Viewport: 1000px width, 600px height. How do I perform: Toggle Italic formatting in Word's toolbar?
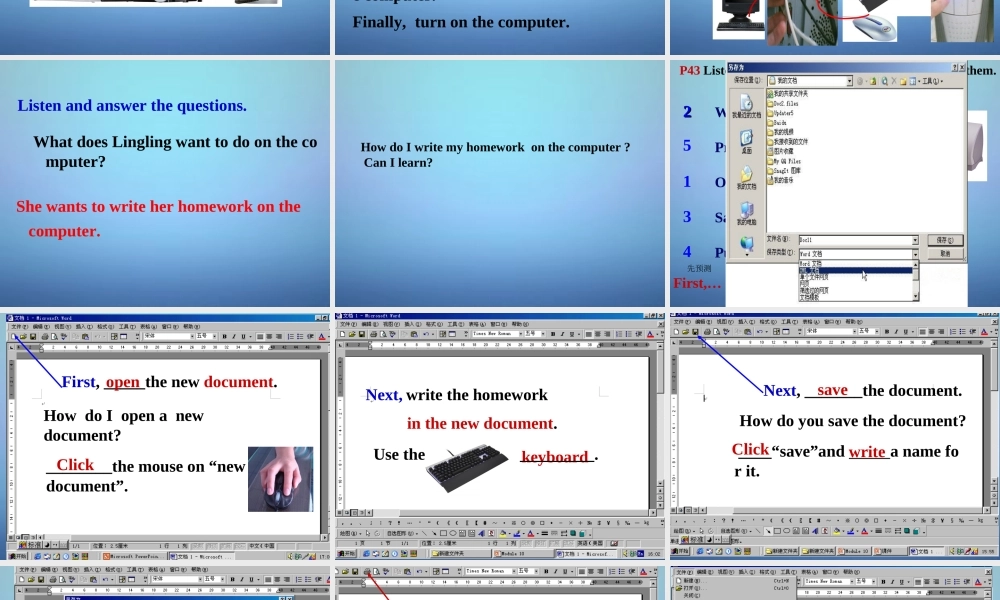[233, 336]
